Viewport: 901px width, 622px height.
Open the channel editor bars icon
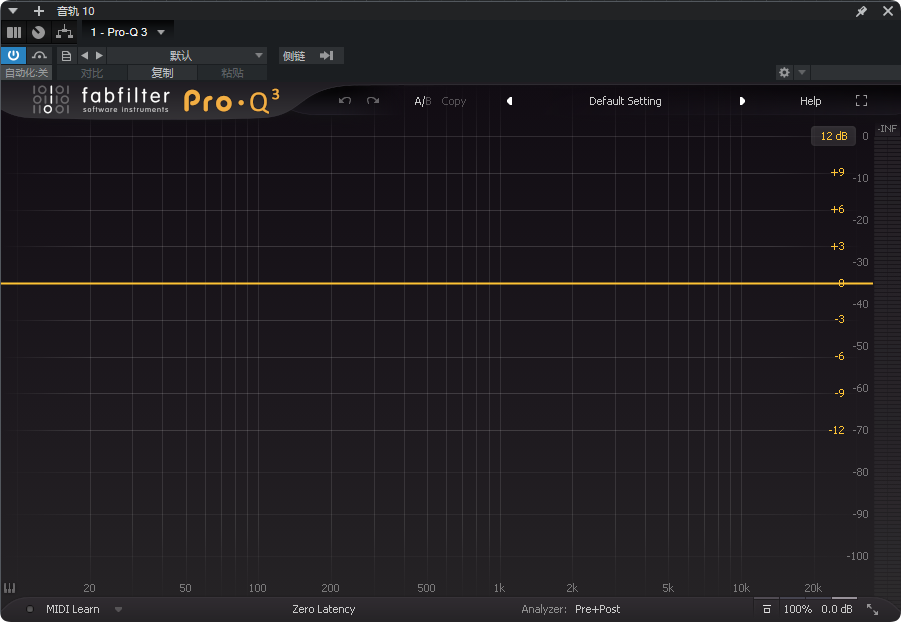[14, 32]
